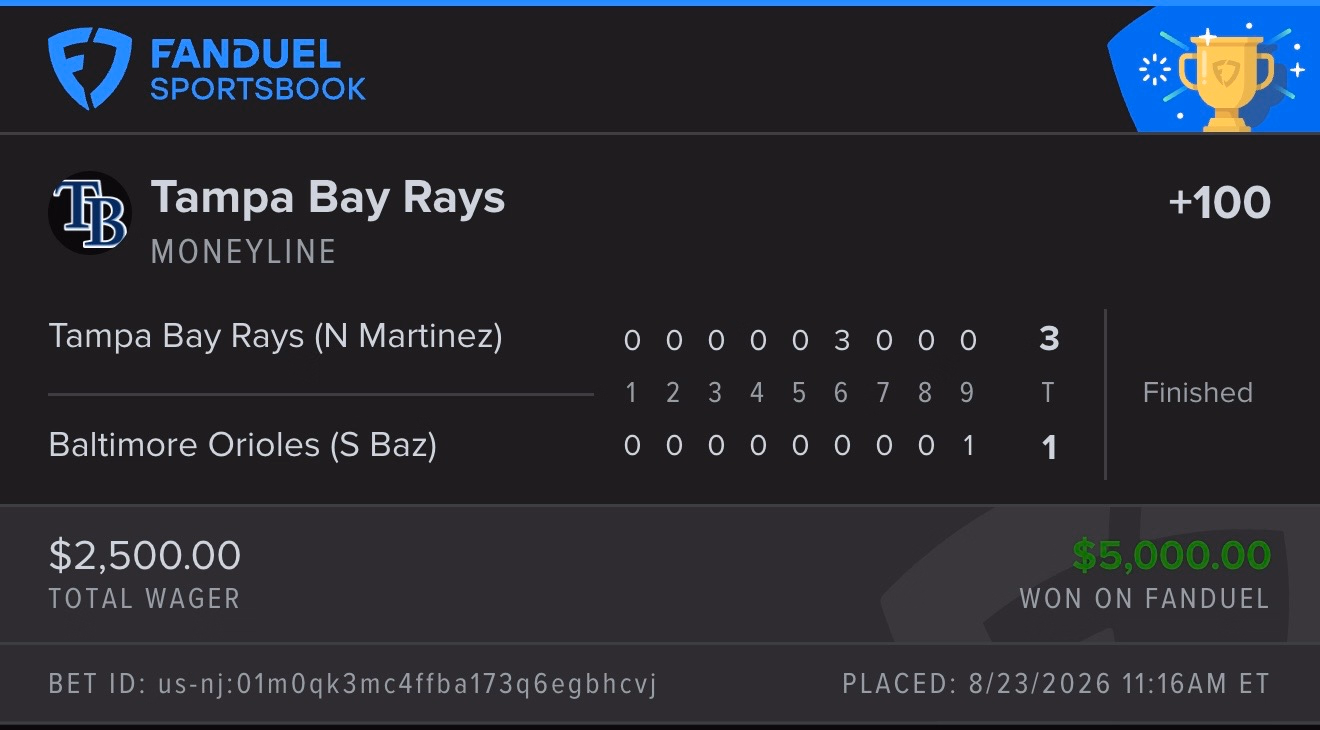
Task: Click the 6th inning Rays score of 3
Action: (841, 341)
